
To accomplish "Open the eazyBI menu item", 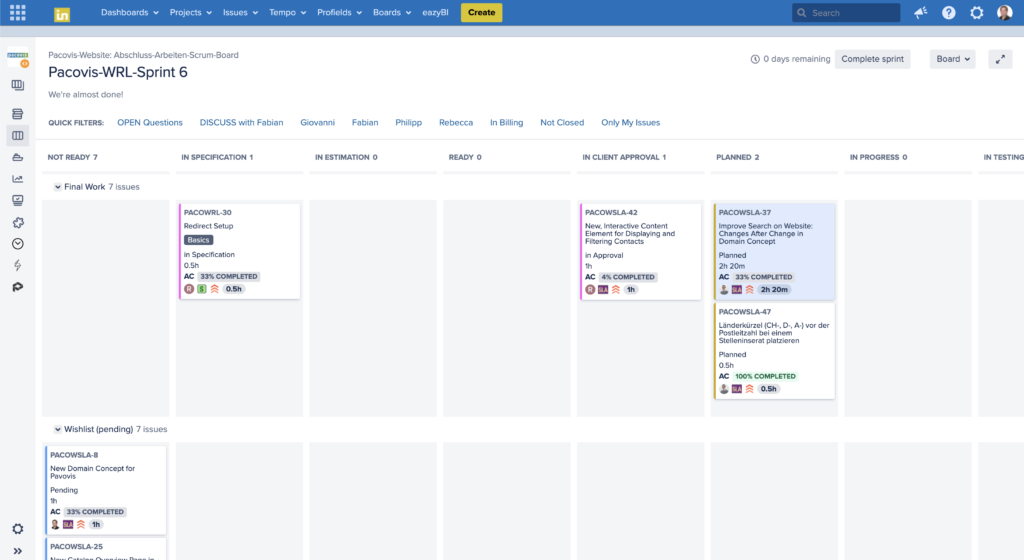I will pyautogui.click(x=435, y=12).
